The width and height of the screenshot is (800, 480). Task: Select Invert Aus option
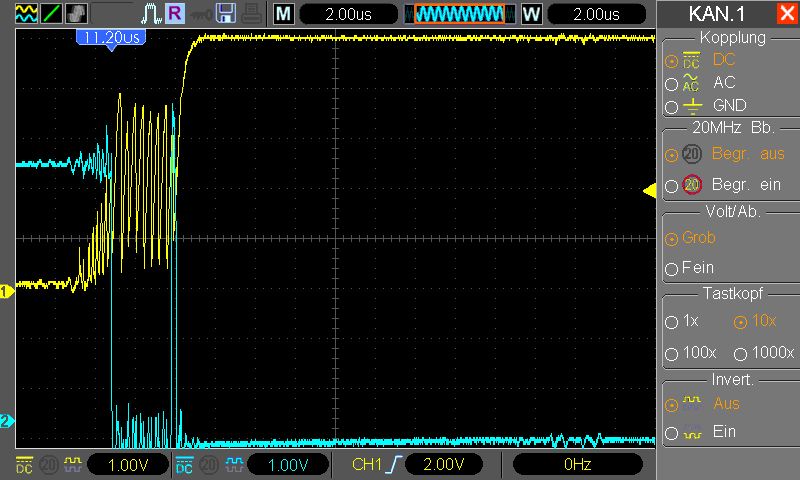click(671, 405)
